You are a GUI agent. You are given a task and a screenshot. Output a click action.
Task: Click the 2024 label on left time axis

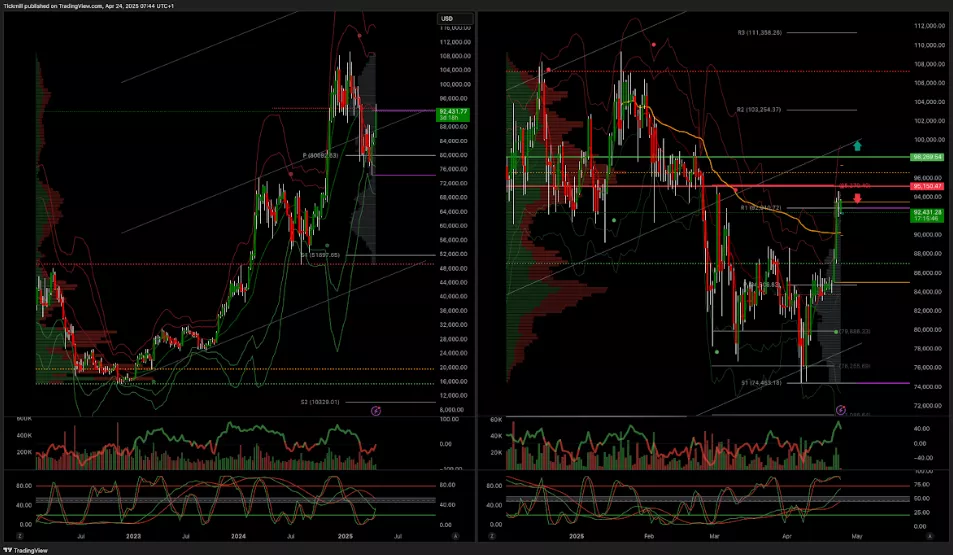tap(238, 536)
